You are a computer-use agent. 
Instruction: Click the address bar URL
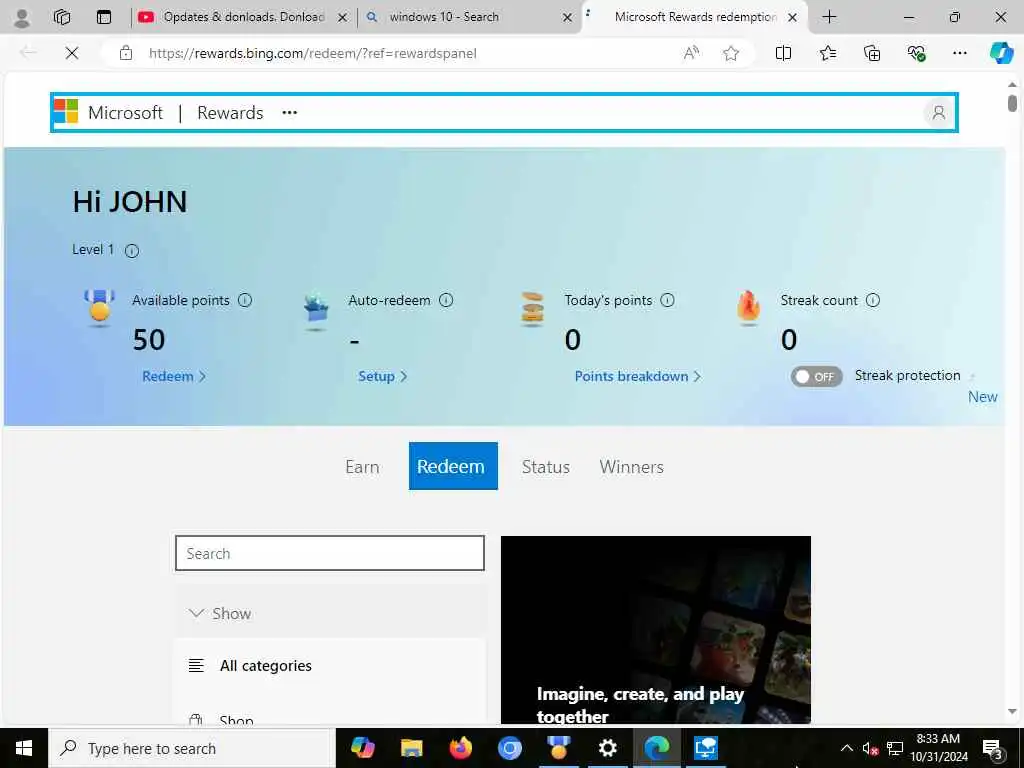pyautogui.click(x=312, y=54)
